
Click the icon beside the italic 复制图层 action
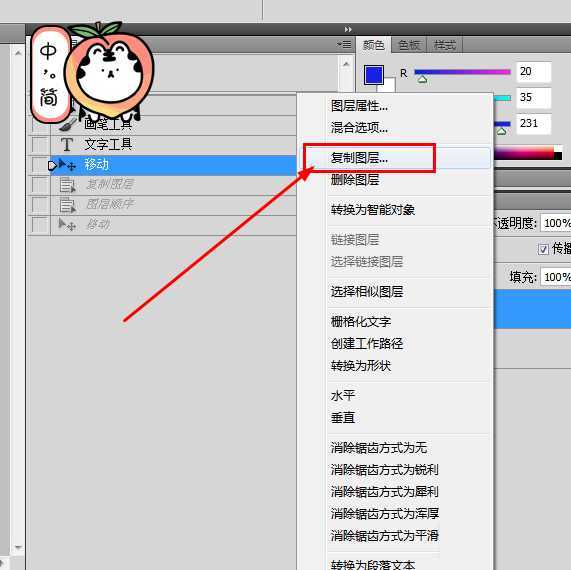67,185
